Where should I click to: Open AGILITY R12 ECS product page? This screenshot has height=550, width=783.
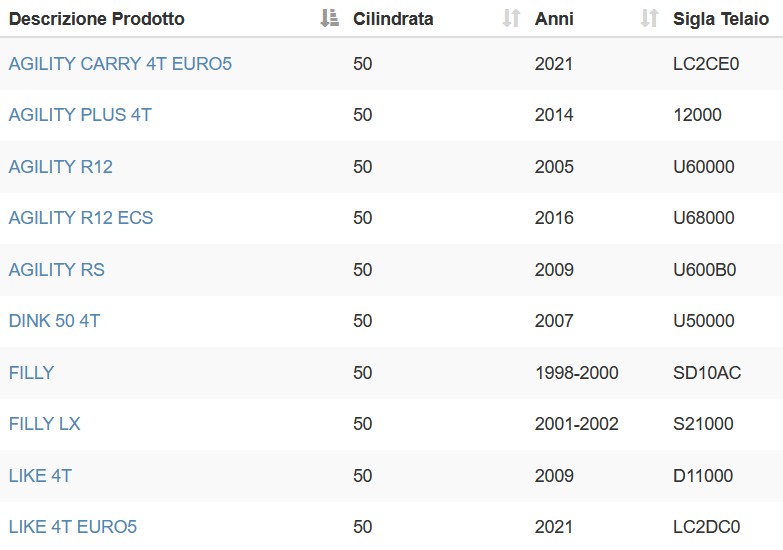pos(81,218)
